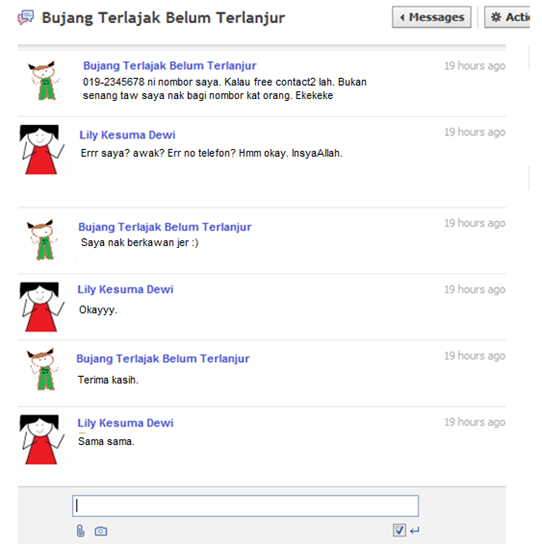Open Lily Kesuma Dewi link above 'Okayyy.'
The height and width of the screenshot is (544, 542).
125,289
